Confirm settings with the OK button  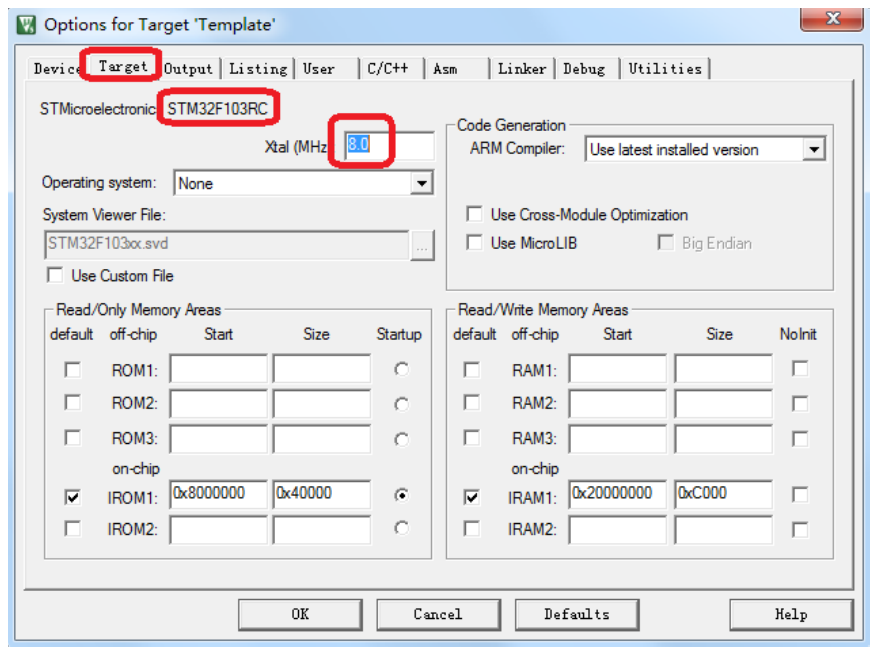click(x=300, y=615)
